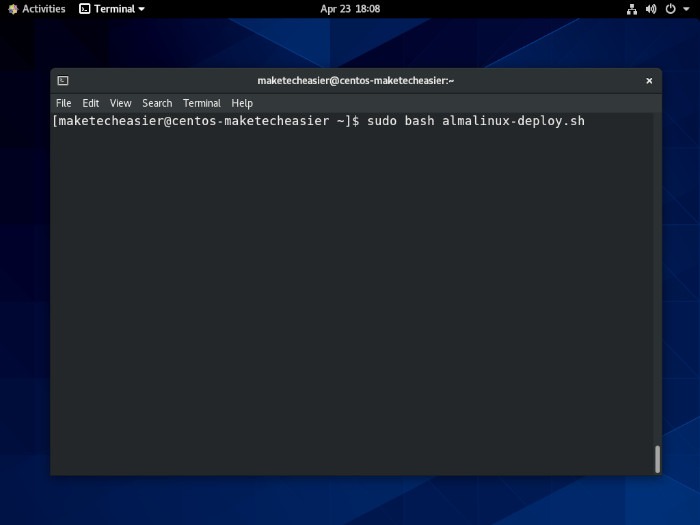Open the File menu
700x525 pixels.
click(63, 103)
